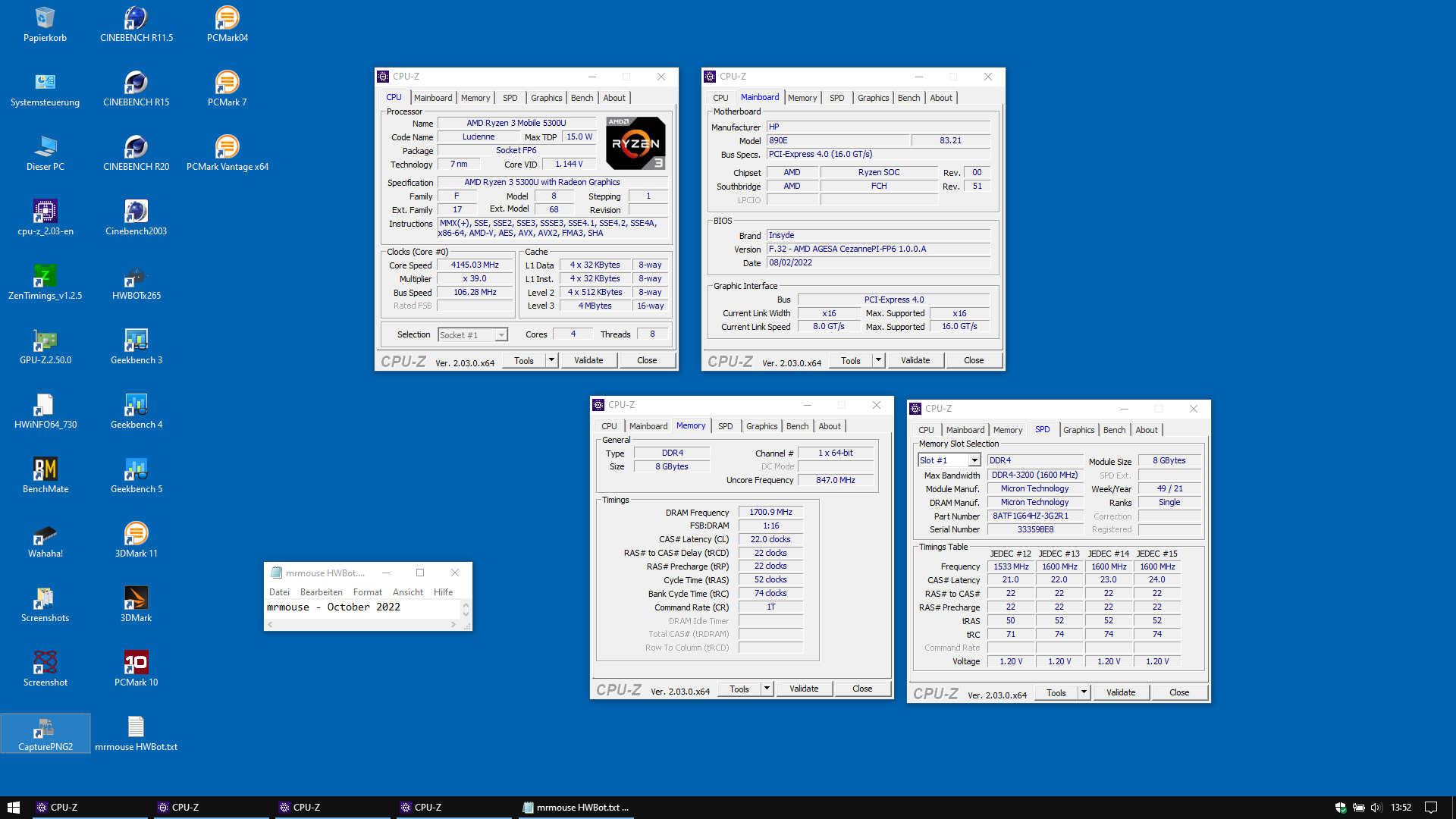
Task: Open HWiNFO64_730 desktop icon
Action: point(45,411)
